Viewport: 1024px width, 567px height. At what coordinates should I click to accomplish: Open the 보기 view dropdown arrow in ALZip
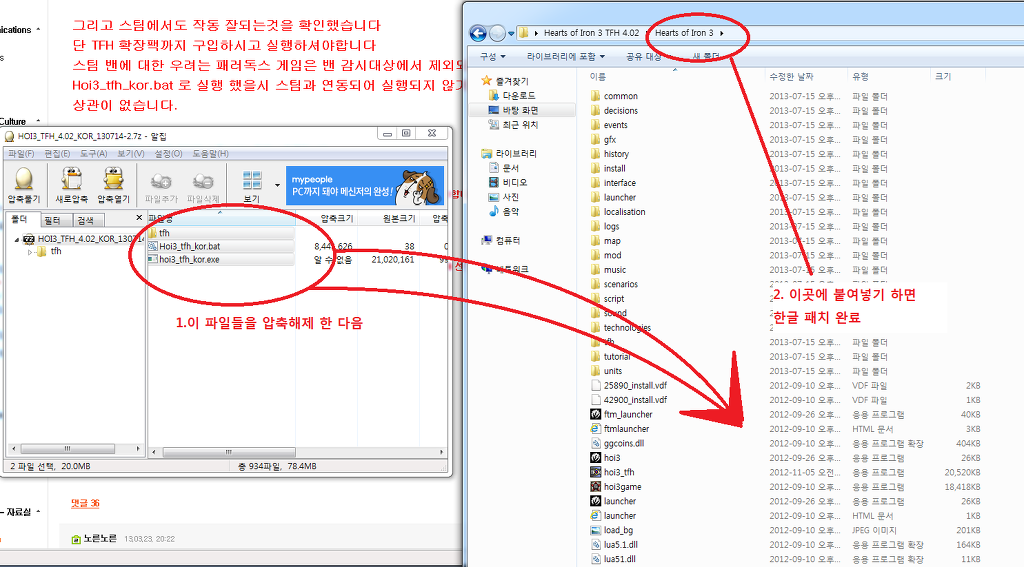[x=278, y=186]
